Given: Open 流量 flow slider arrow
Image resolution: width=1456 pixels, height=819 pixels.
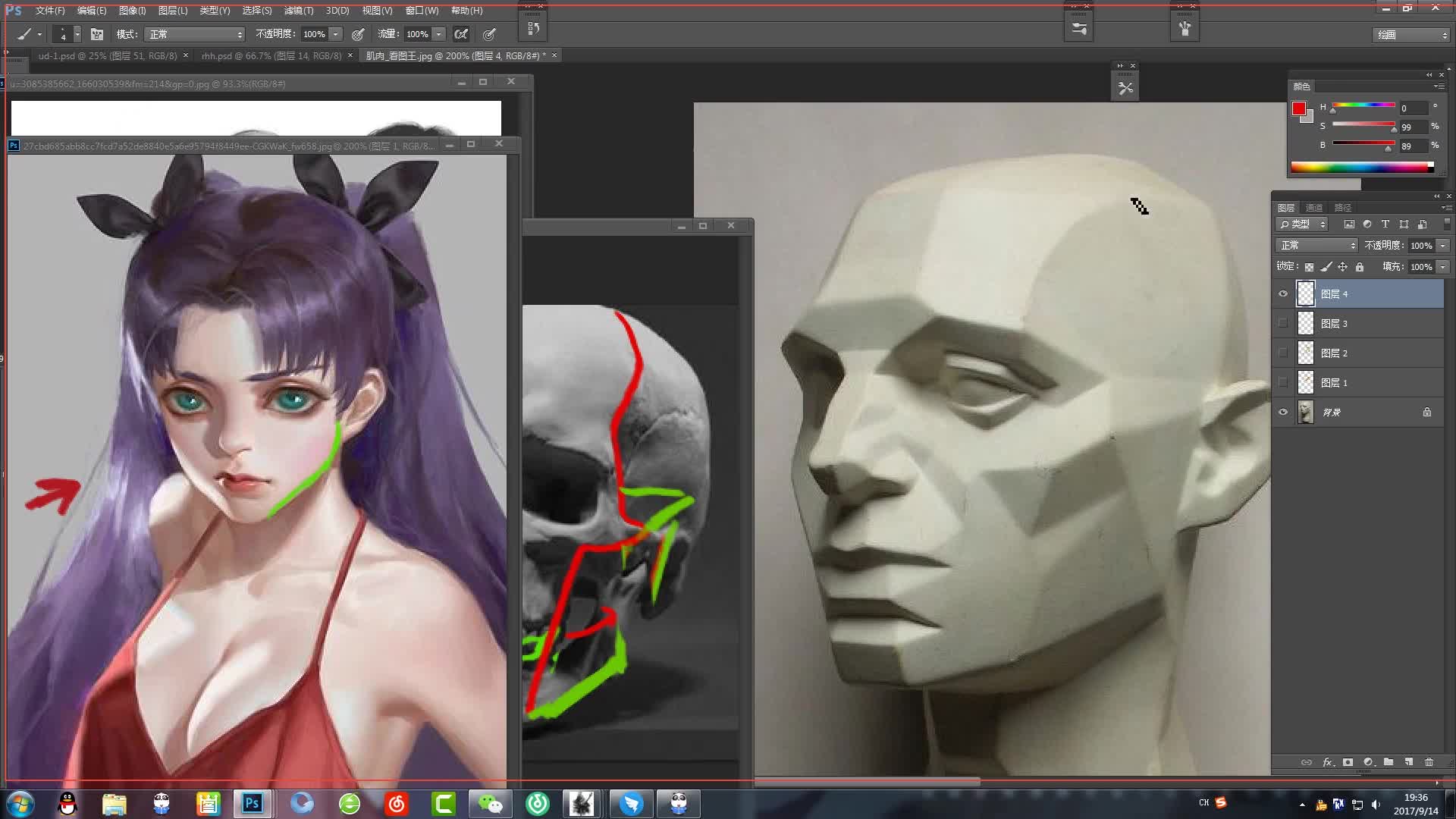Looking at the screenshot, I should (439, 34).
